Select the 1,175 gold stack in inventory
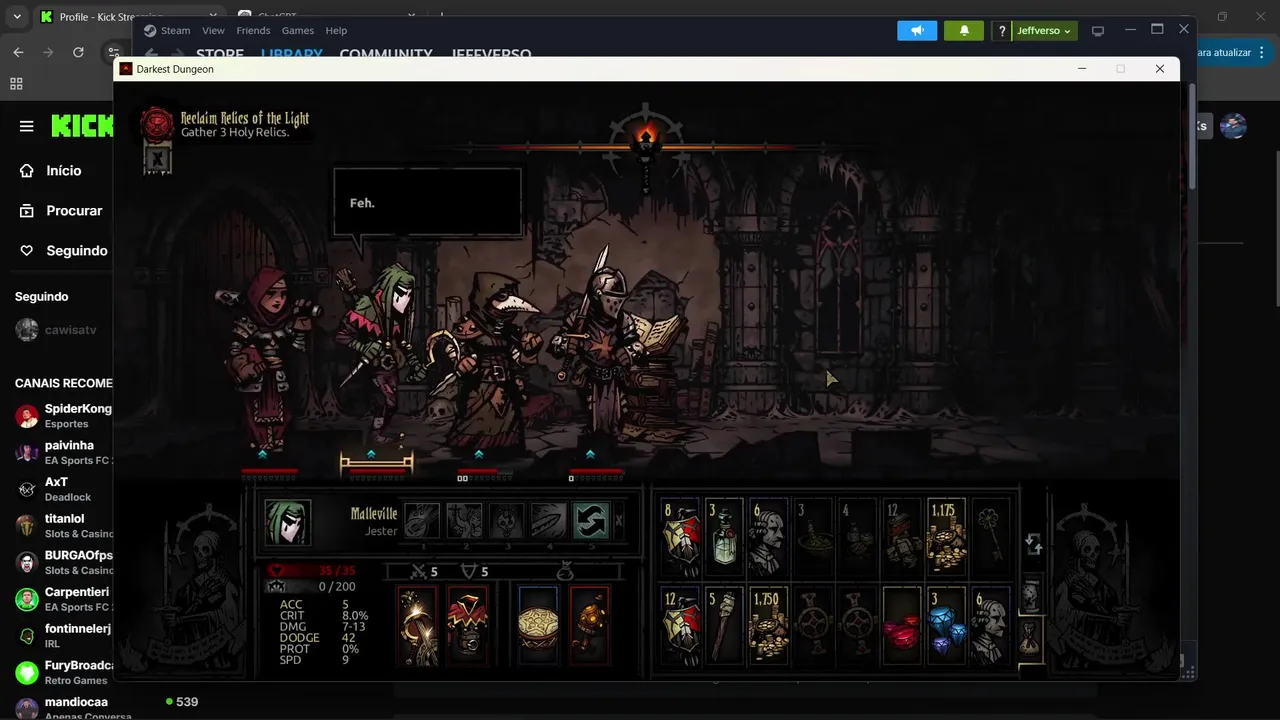This screenshot has height=720, width=1280. click(946, 538)
